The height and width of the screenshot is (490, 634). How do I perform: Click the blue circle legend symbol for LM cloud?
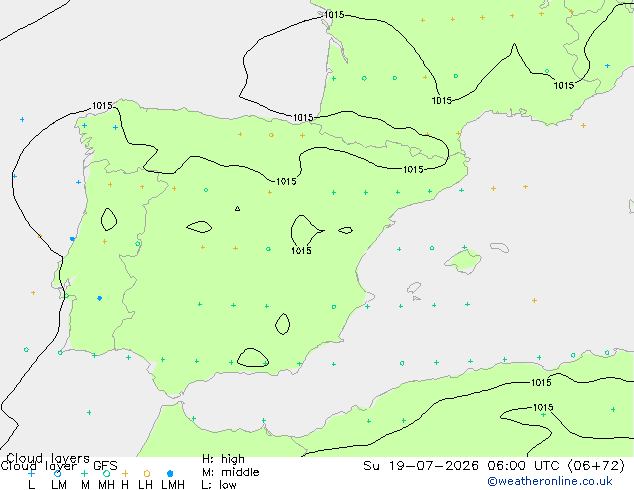(x=57, y=473)
